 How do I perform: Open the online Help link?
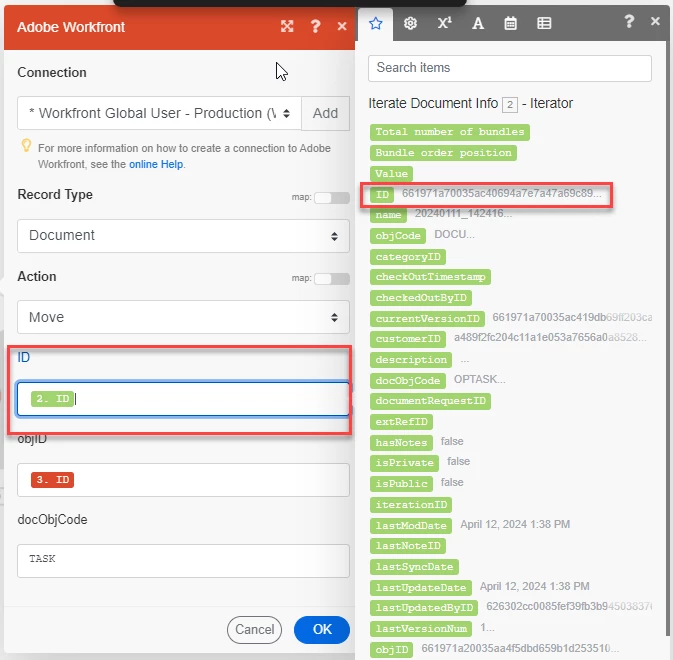point(156,164)
